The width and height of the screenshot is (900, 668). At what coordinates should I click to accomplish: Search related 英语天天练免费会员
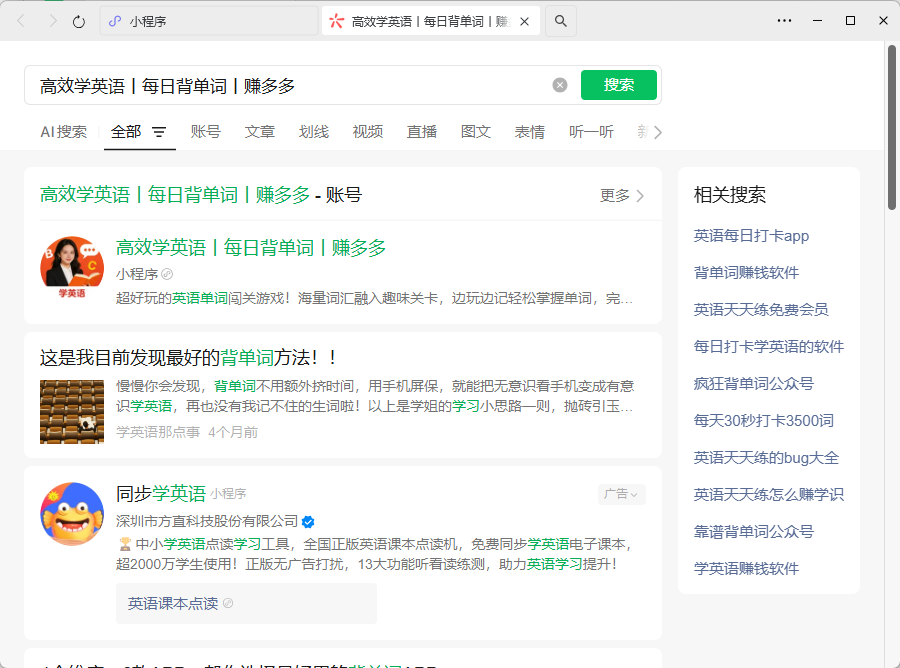(761, 310)
